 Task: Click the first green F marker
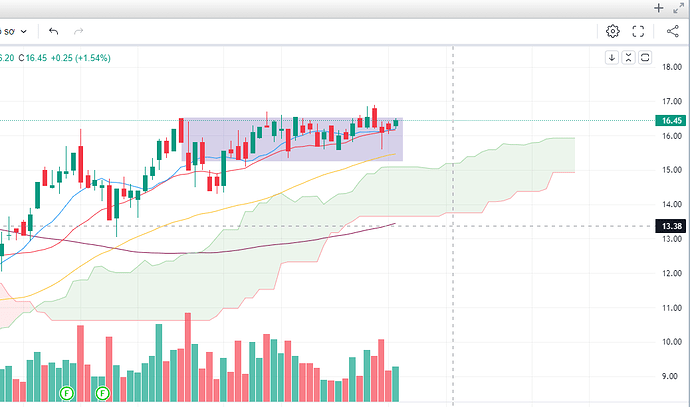click(68, 394)
